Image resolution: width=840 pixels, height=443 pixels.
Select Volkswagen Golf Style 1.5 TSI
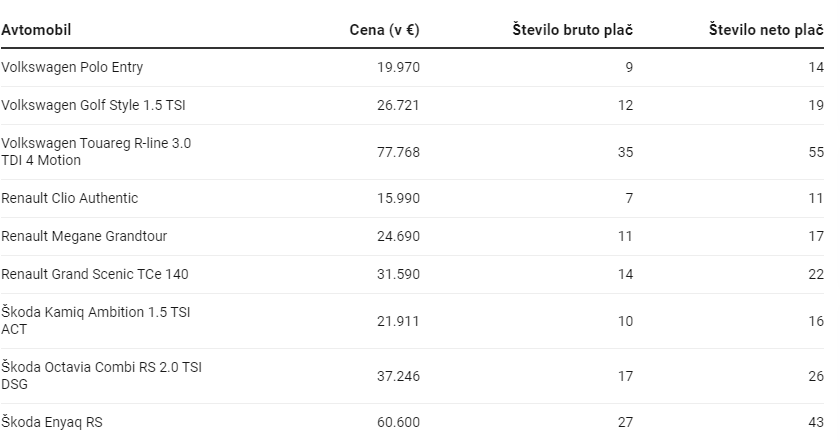pyautogui.click(x=93, y=105)
